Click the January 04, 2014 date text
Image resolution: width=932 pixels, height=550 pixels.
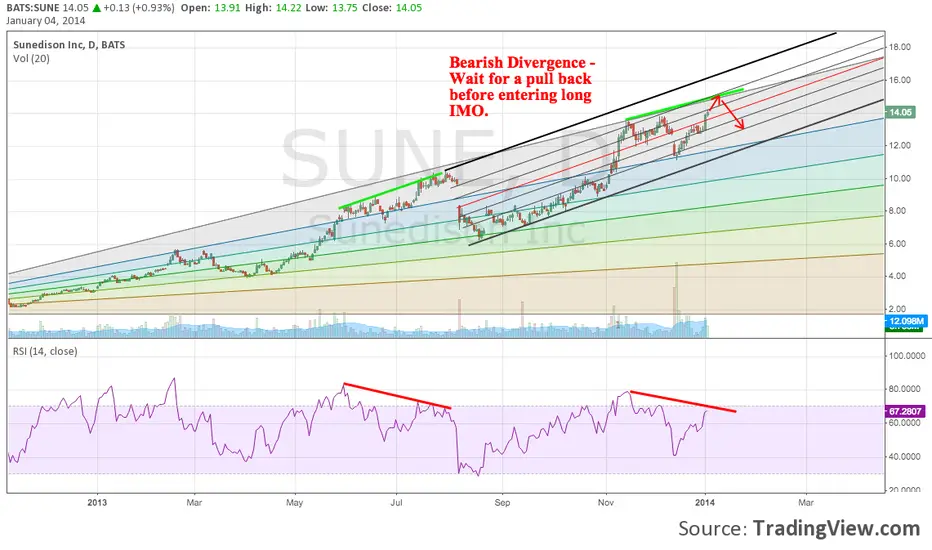coord(47,22)
